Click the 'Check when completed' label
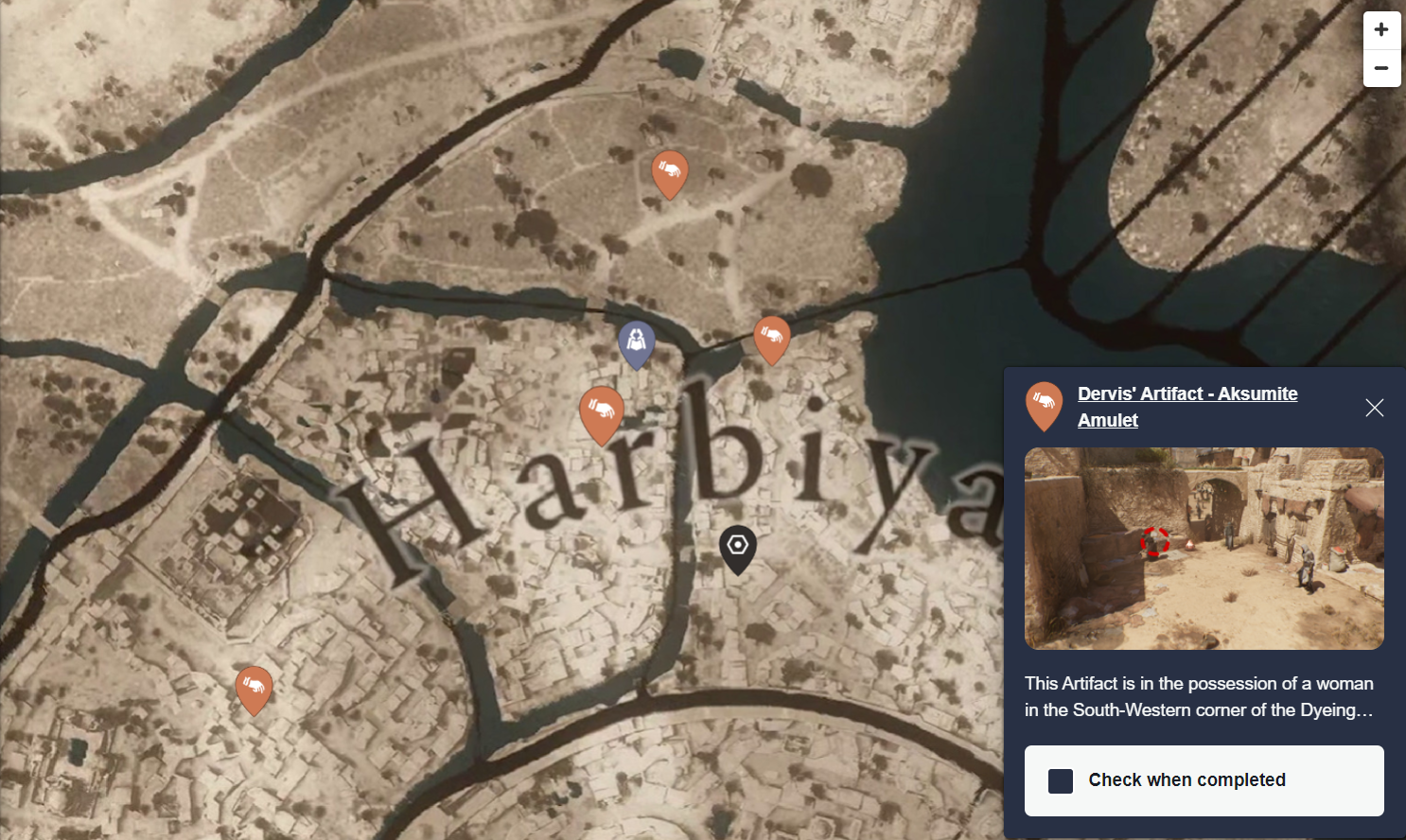 click(1186, 780)
